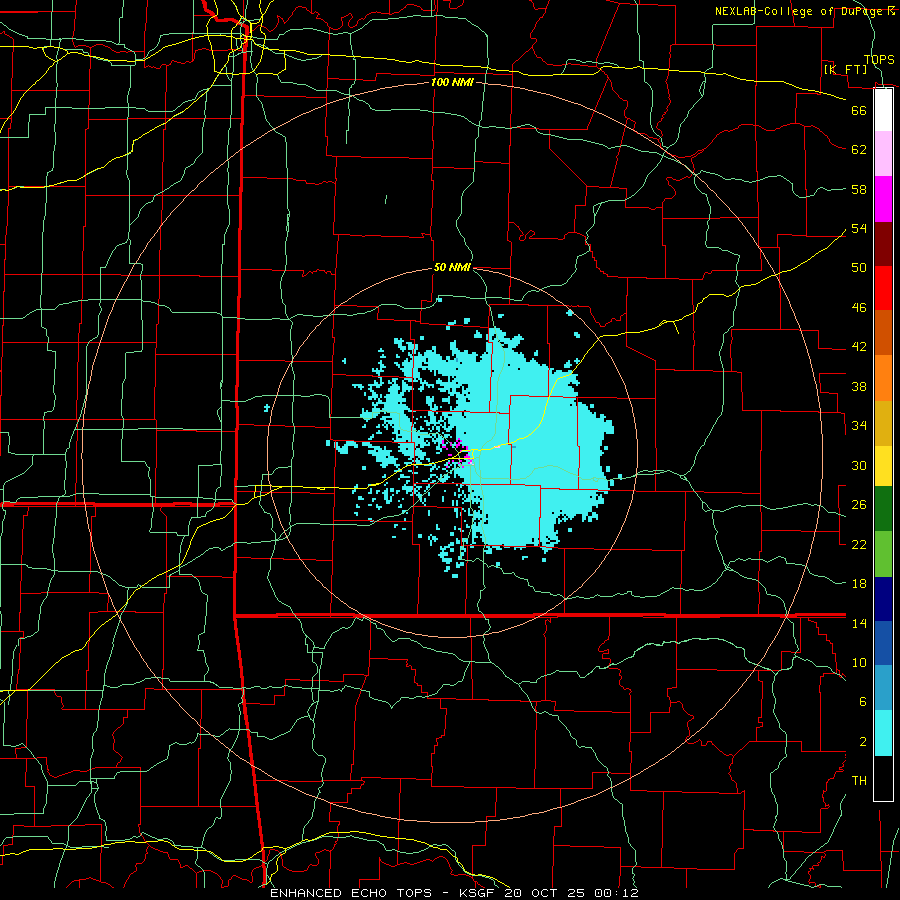900x900 pixels.
Task: Click the '6' legend value
Action: (862, 702)
